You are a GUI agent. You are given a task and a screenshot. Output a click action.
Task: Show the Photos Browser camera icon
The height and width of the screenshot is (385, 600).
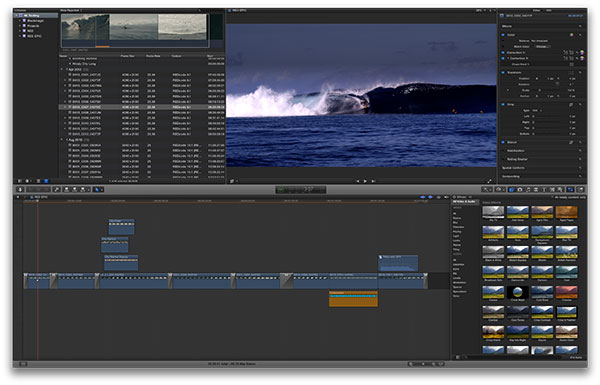coord(520,189)
